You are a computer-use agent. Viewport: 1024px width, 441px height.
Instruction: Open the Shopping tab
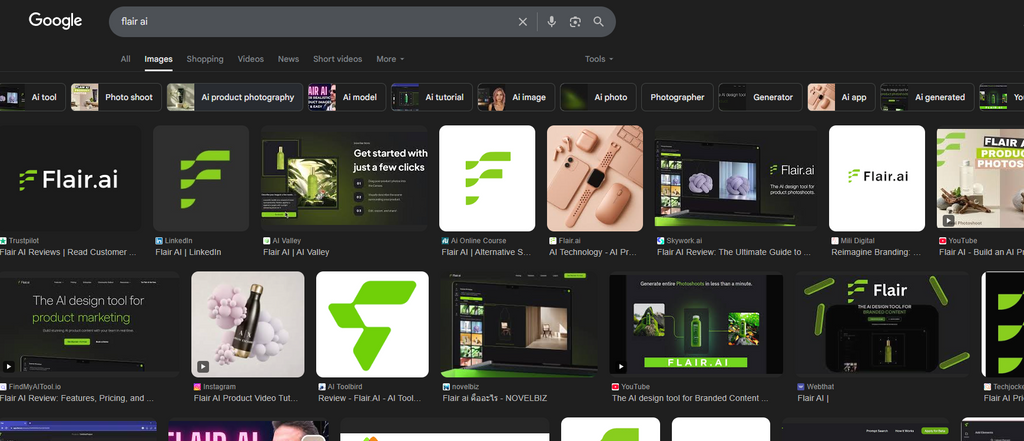(205, 59)
